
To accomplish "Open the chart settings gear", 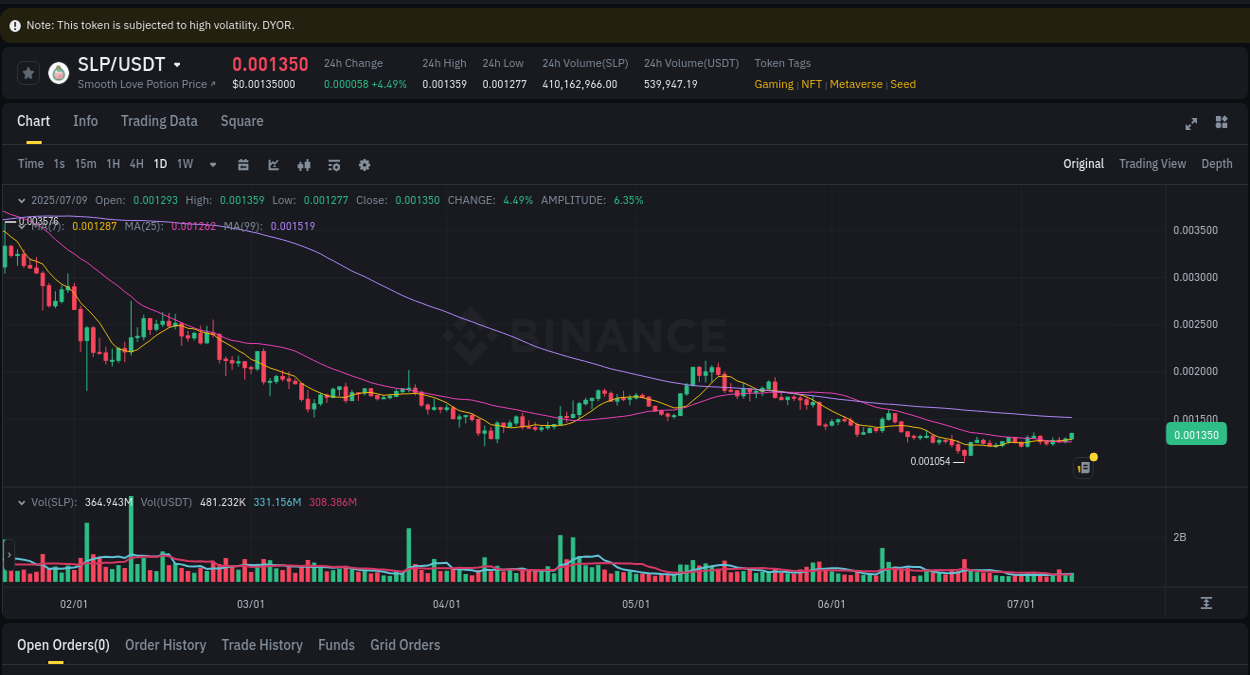I will tap(364, 164).
